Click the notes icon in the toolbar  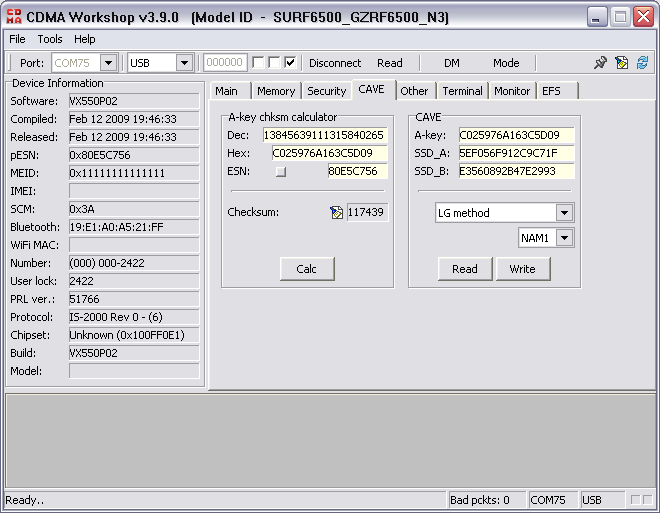[x=621, y=63]
